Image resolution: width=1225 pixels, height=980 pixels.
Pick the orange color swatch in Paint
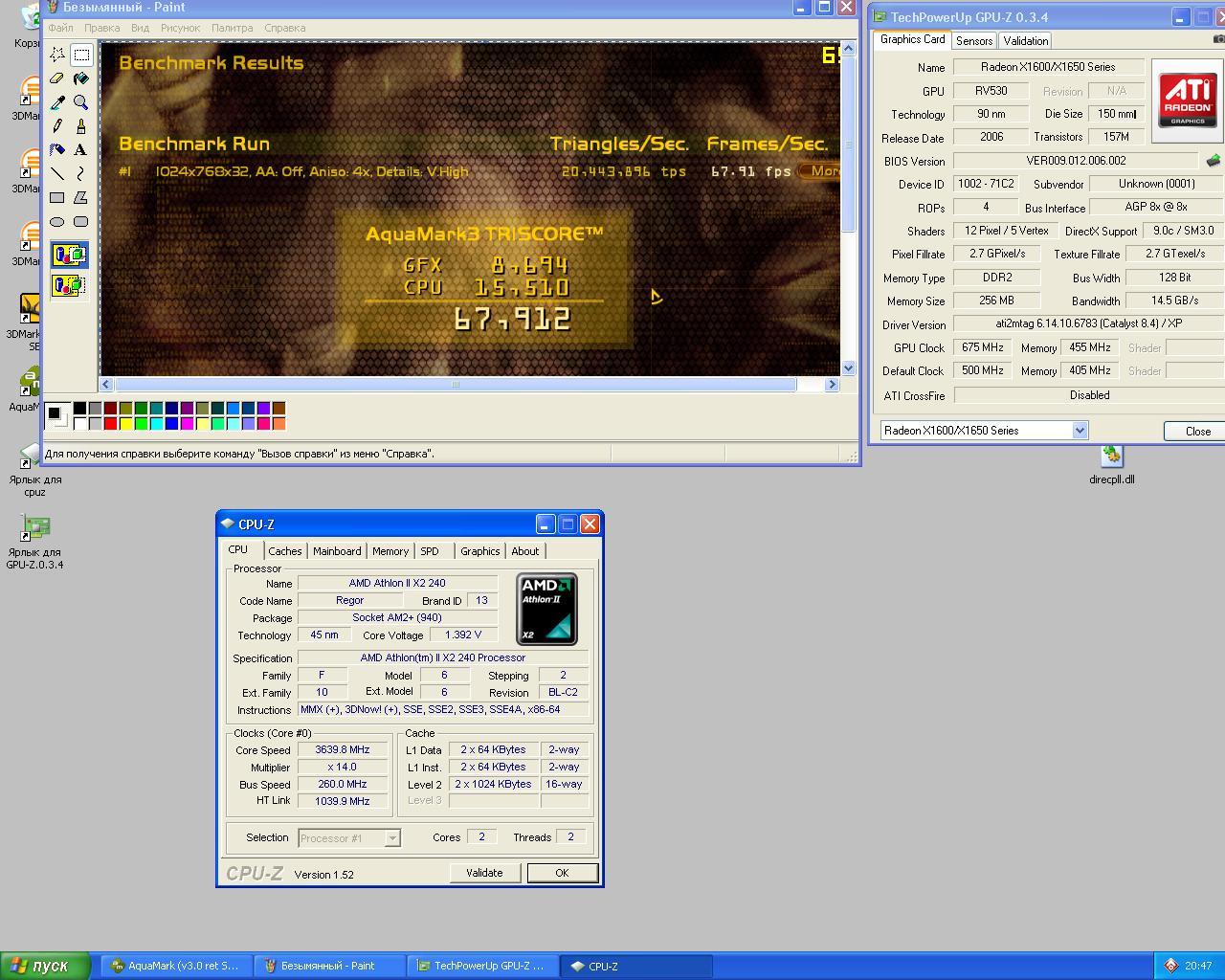click(x=278, y=423)
